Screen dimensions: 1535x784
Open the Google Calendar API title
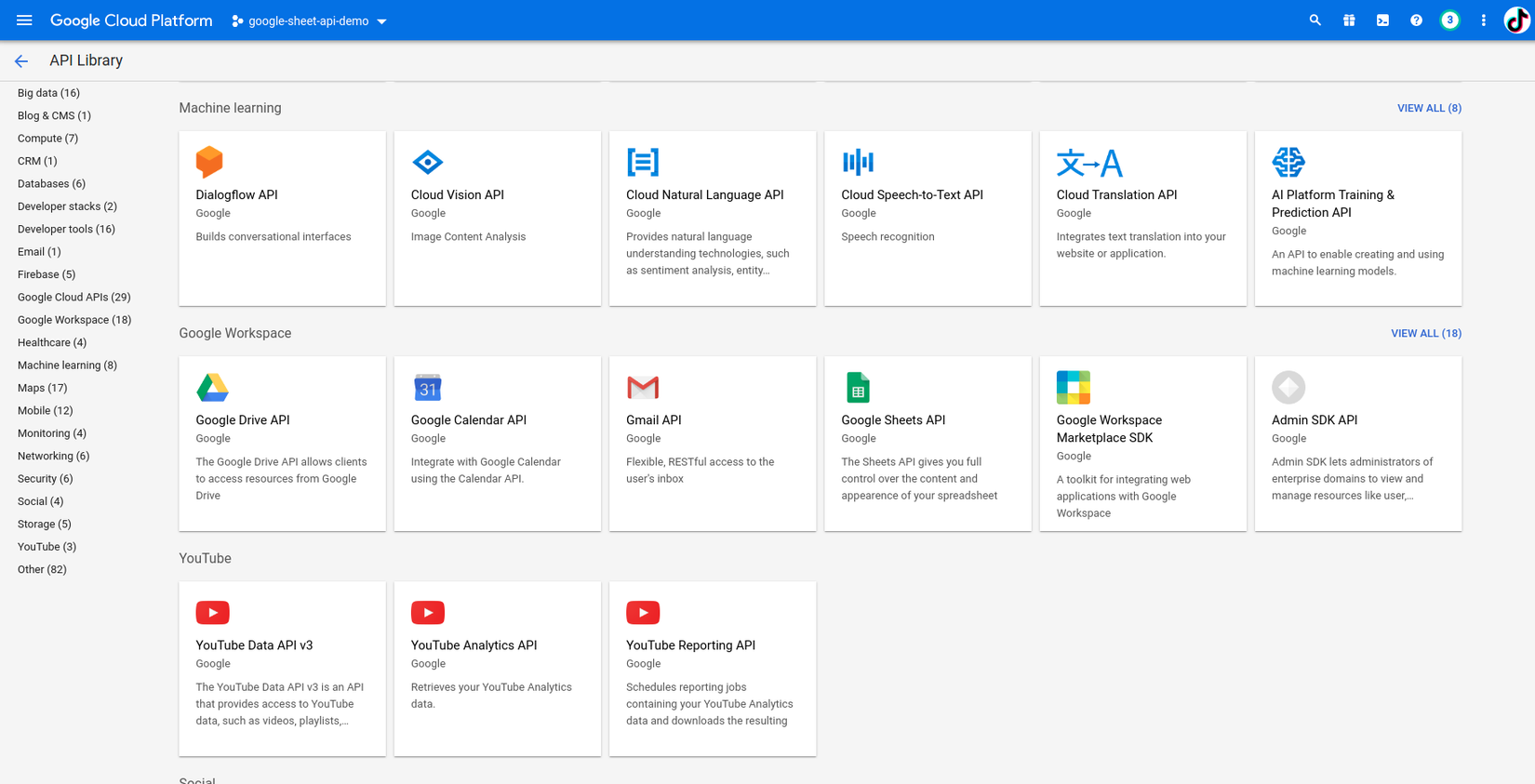click(x=469, y=420)
